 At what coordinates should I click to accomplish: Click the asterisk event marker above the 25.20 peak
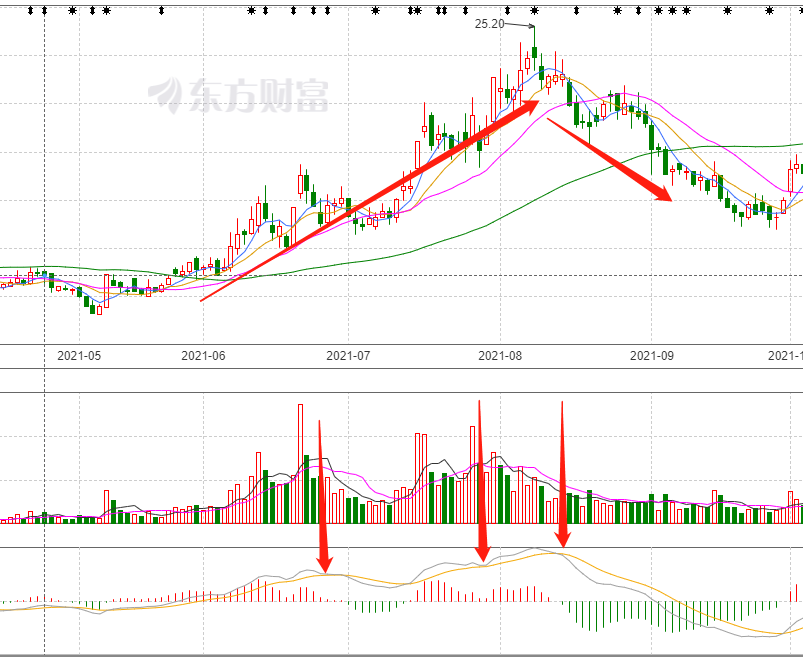pos(534,10)
